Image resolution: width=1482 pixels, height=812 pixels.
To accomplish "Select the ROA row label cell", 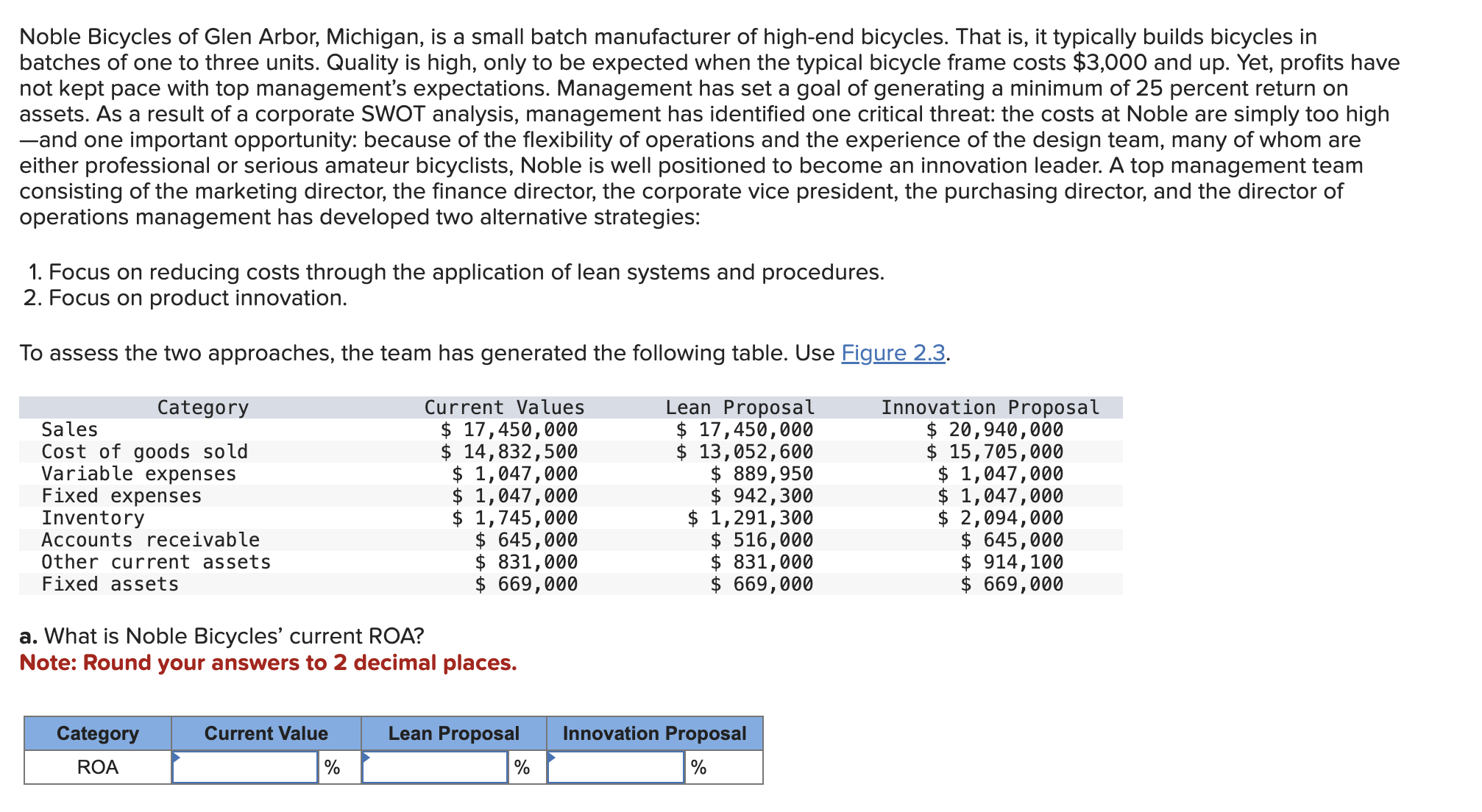I will coord(98,768).
